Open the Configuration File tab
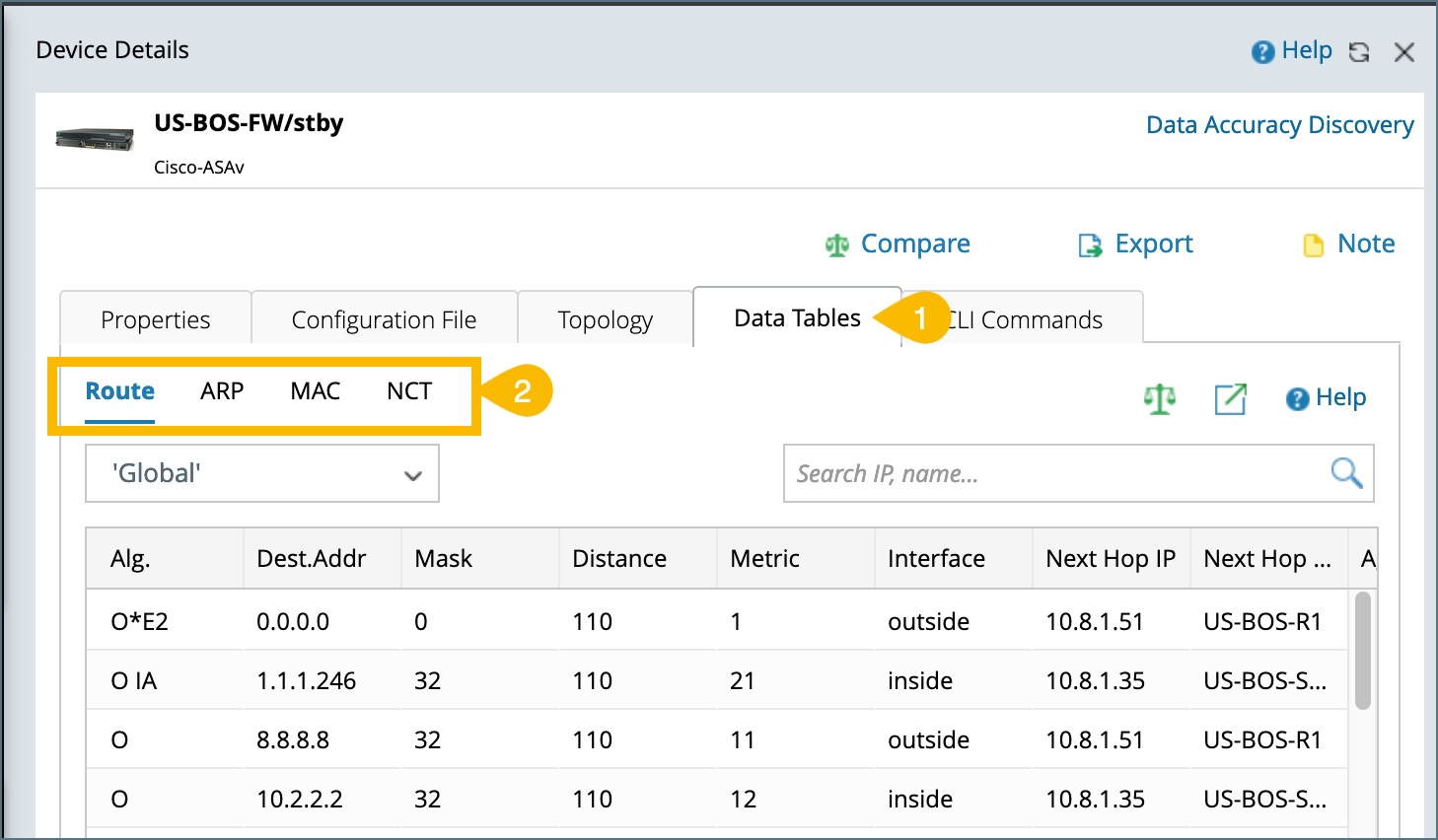1438x840 pixels. 384,319
